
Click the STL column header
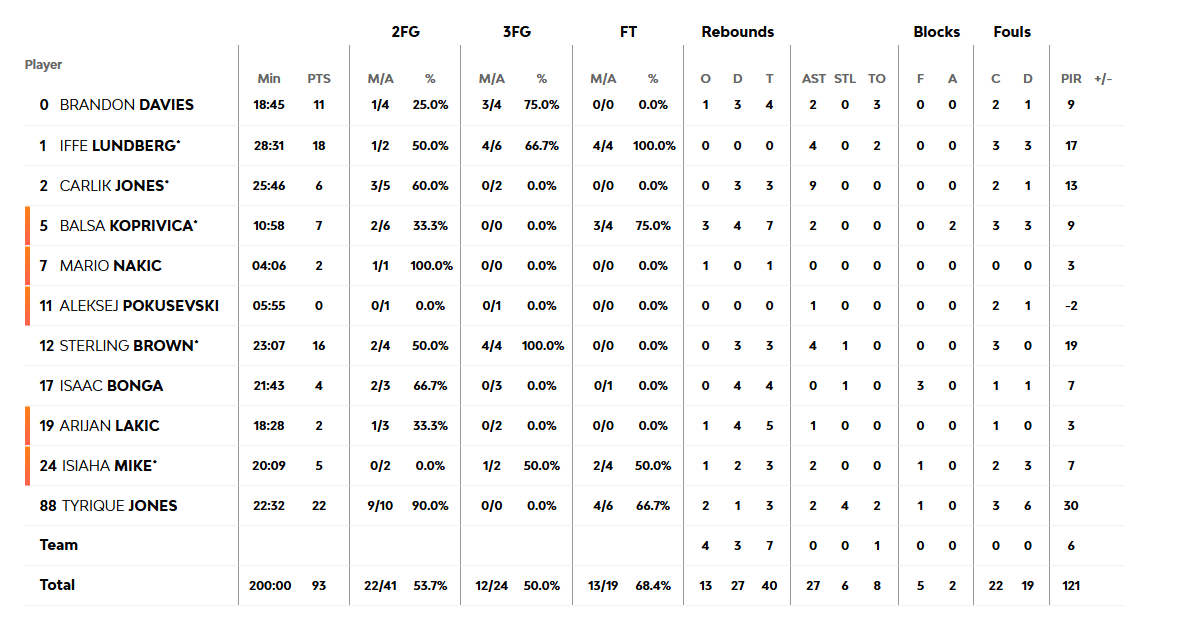pyautogui.click(x=845, y=79)
